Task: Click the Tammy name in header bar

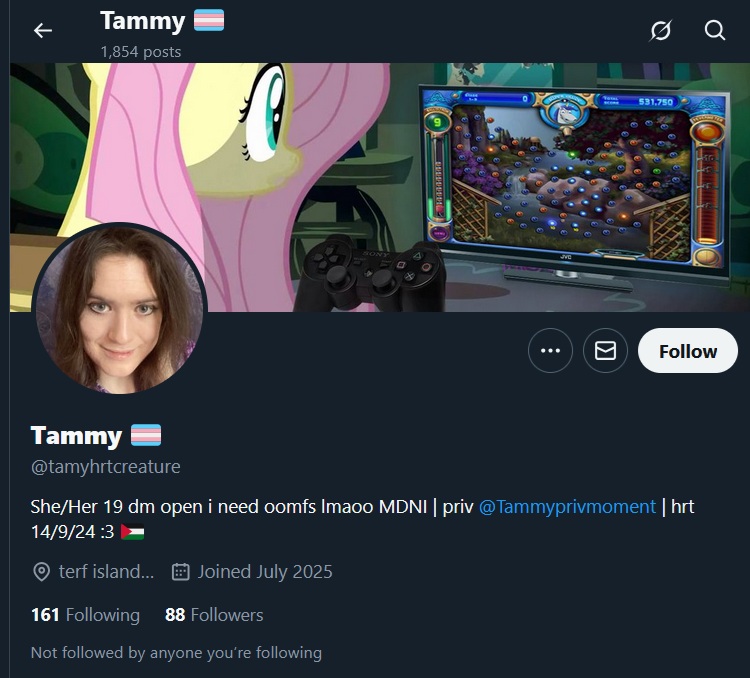Action: pos(143,21)
